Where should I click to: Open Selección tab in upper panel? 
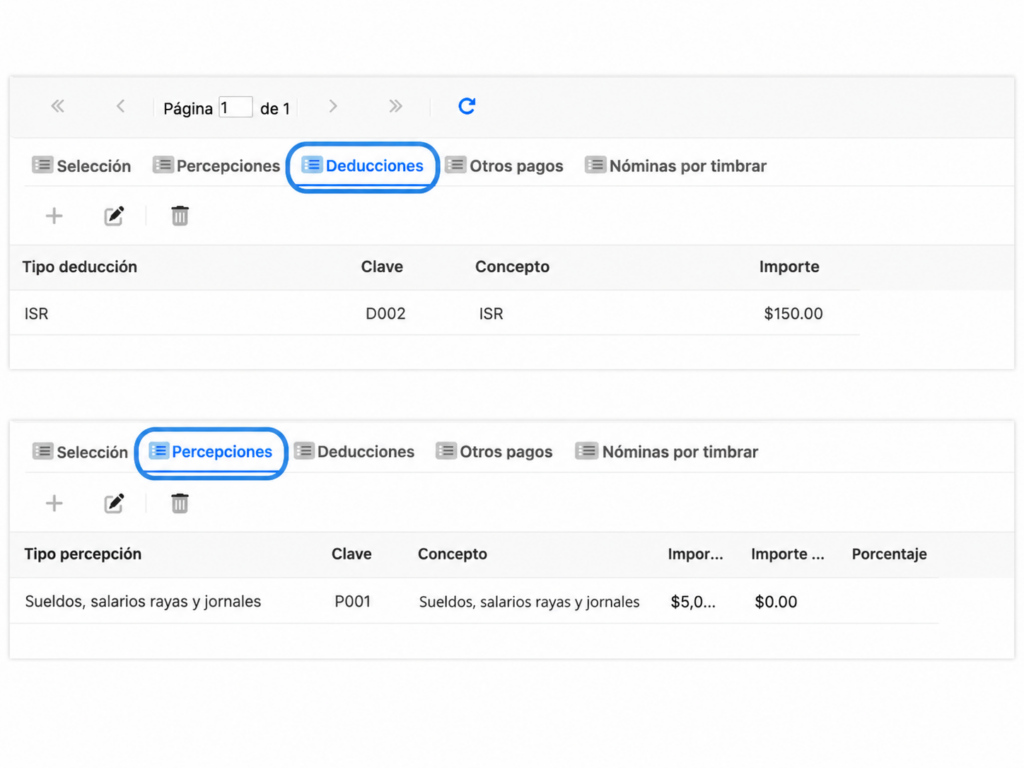coord(82,166)
